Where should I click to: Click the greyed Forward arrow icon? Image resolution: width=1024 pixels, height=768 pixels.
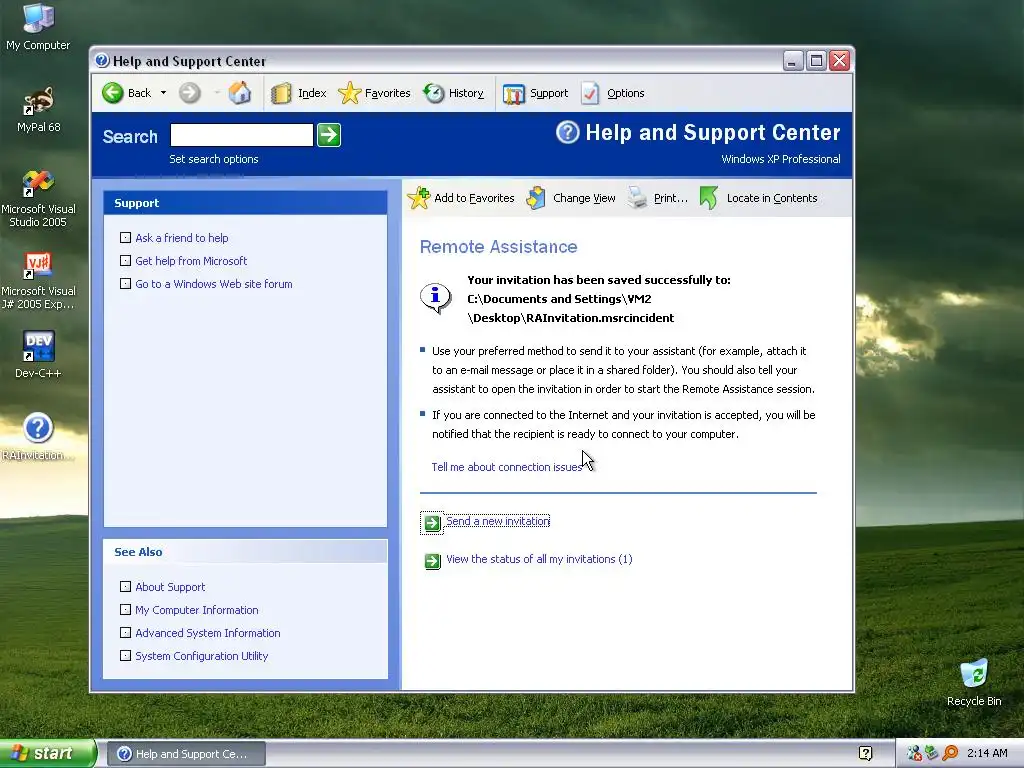tap(189, 93)
